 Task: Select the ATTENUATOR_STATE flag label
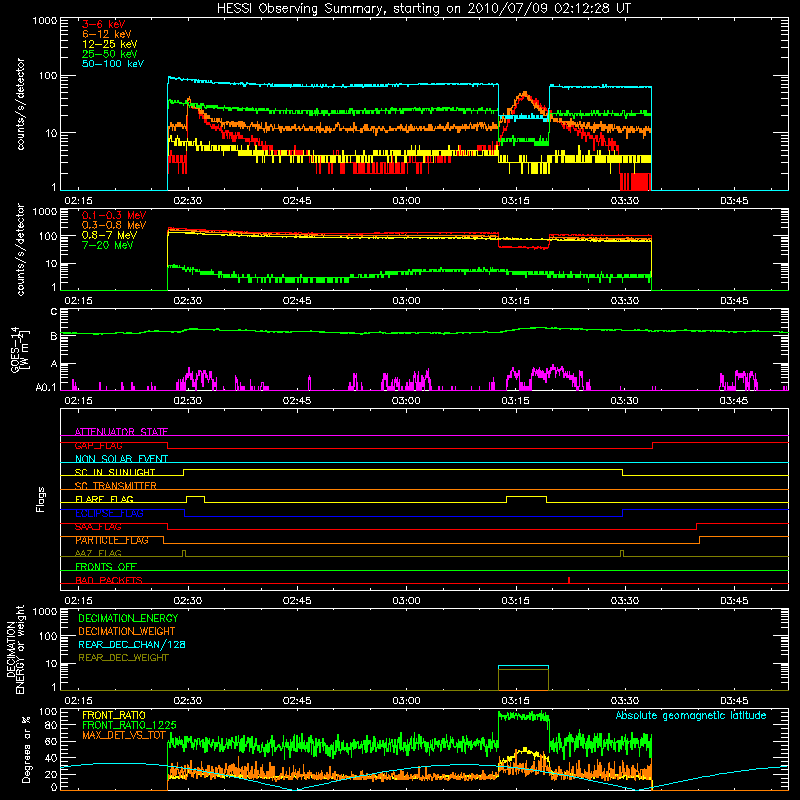[x=121, y=432]
